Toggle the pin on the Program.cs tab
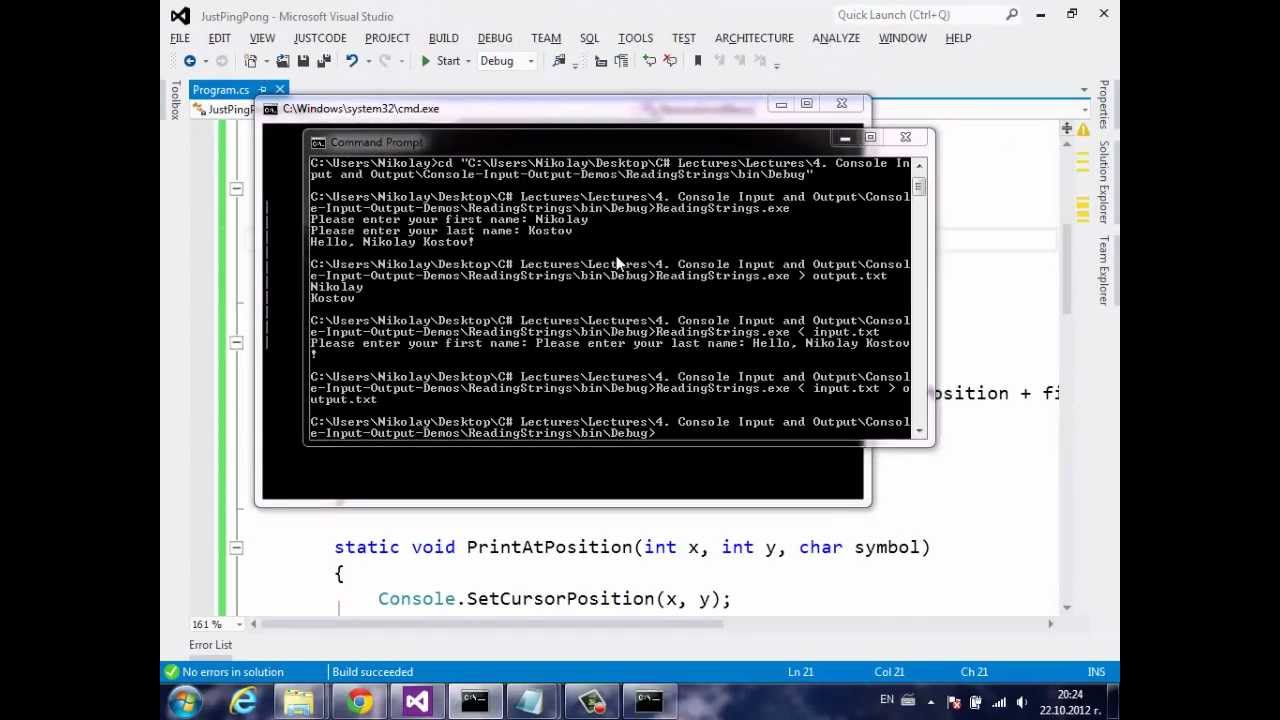Viewport: 1280px width, 720px height. pyautogui.click(x=263, y=90)
